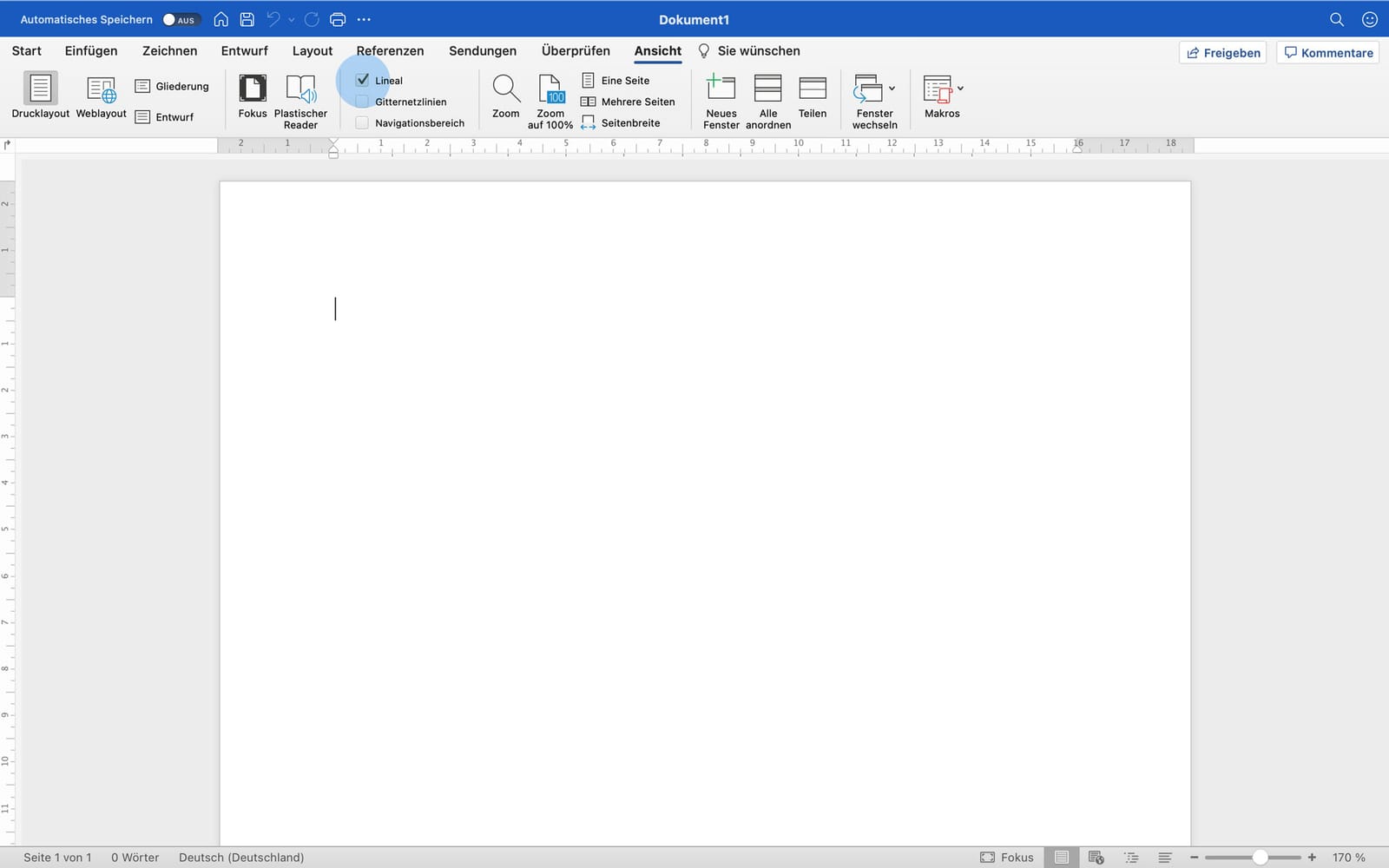Click the Freigeben button

pyautogui.click(x=1223, y=53)
